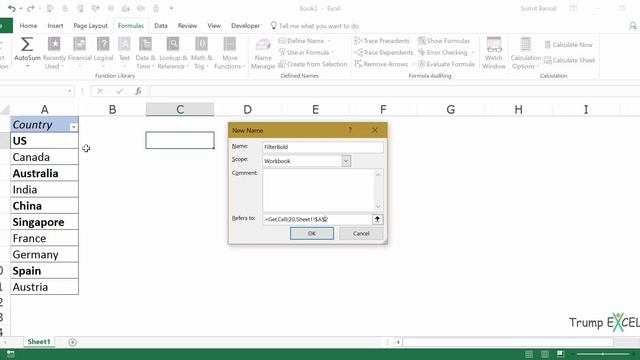The height and width of the screenshot is (360, 640).
Task: Click Trace Dependents
Action: point(384,52)
